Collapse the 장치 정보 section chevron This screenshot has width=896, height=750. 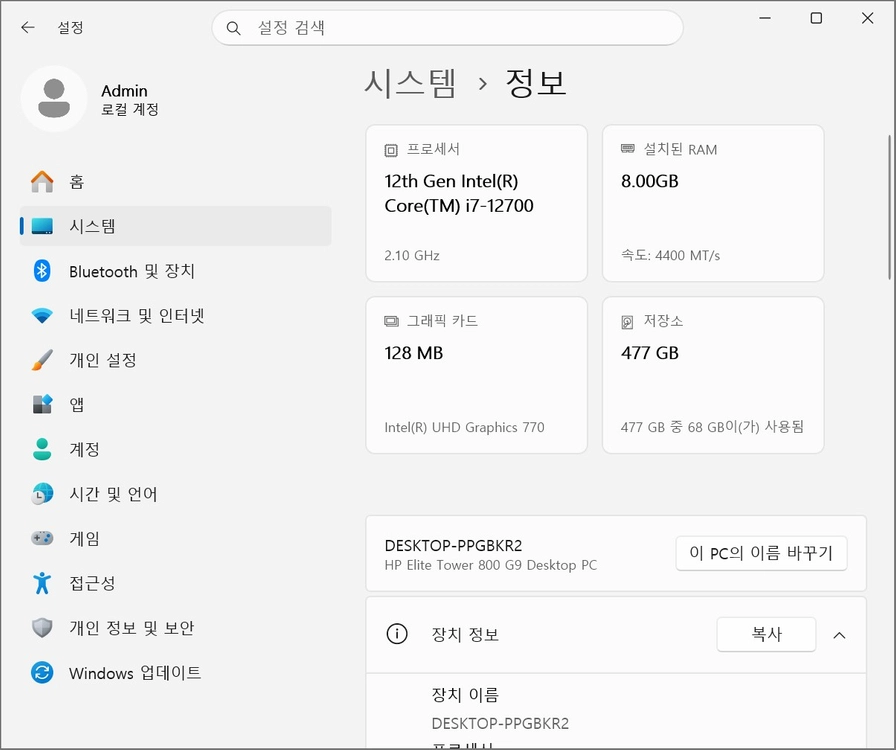click(x=839, y=635)
